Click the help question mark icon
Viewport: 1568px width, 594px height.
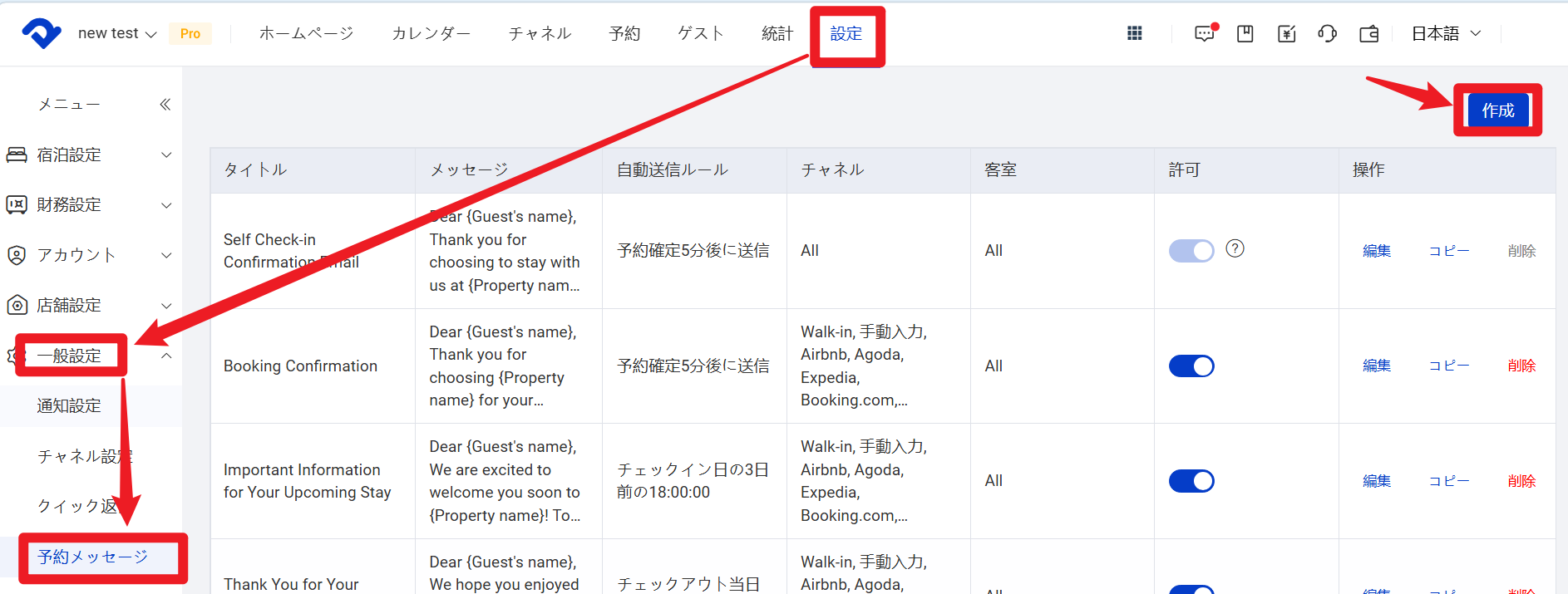(x=1235, y=248)
